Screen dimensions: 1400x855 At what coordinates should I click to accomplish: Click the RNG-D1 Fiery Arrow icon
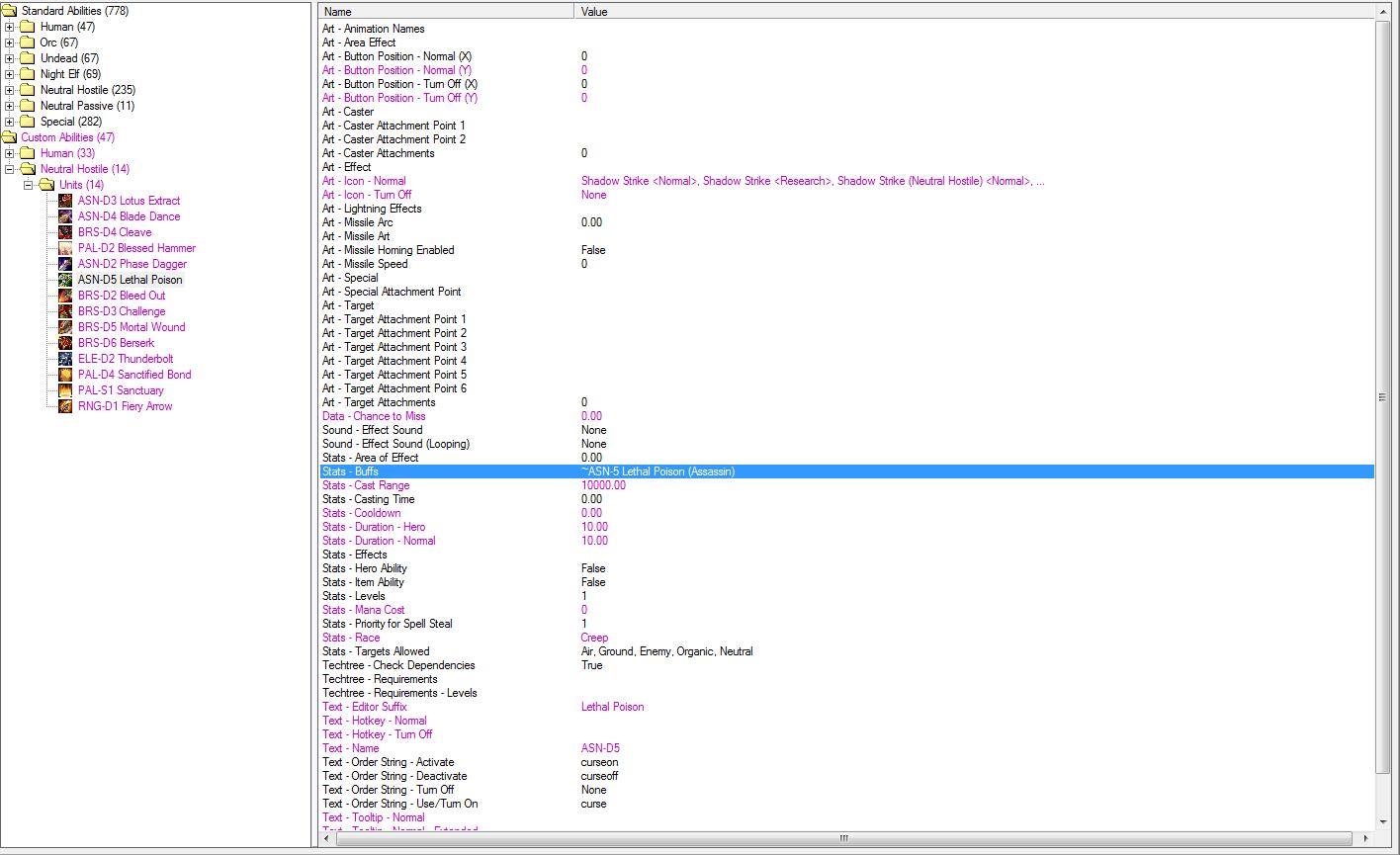pyautogui.click(x=65, y=406)
